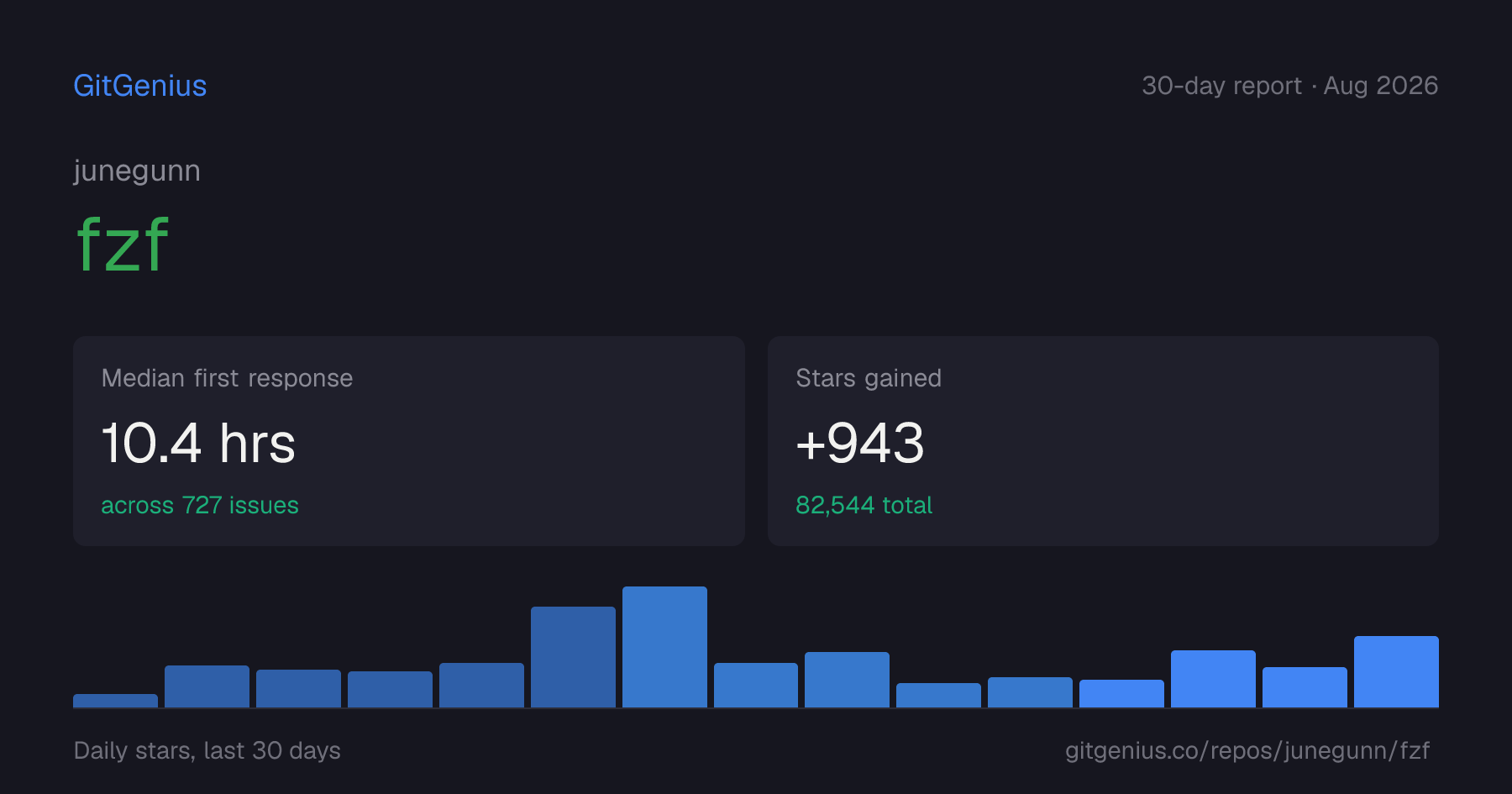Click the "Daily stars, last 30 days" caption

pos(207,750)
